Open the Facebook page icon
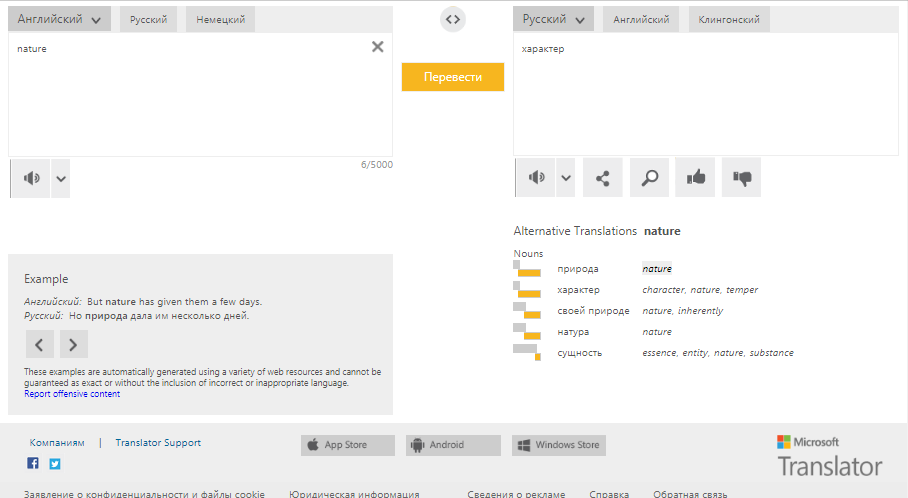This screenshot has height=498, width=908. pos(33,463)
